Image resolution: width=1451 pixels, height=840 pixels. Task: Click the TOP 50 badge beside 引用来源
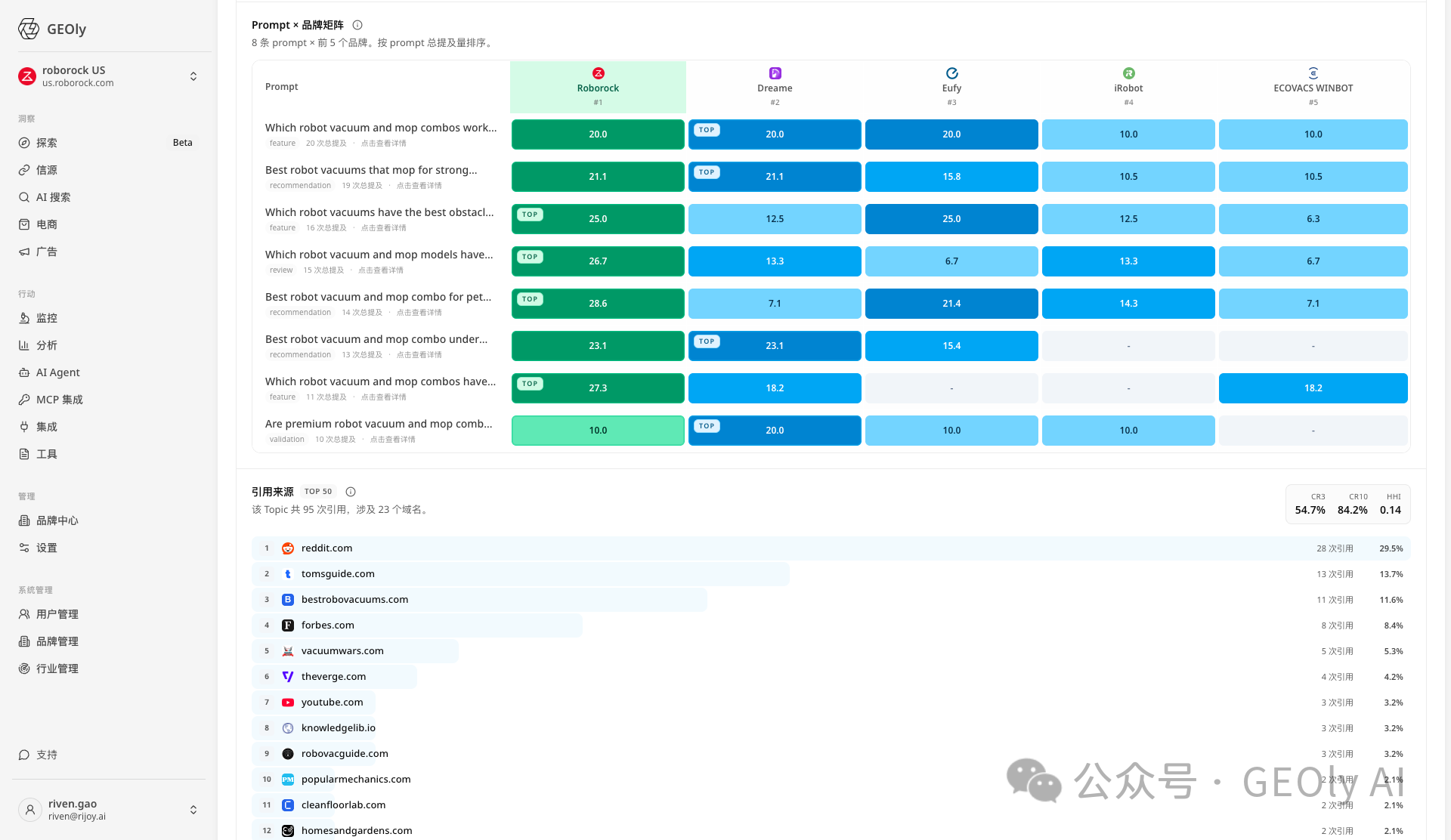pyautogui.click(x=318, y=492)
